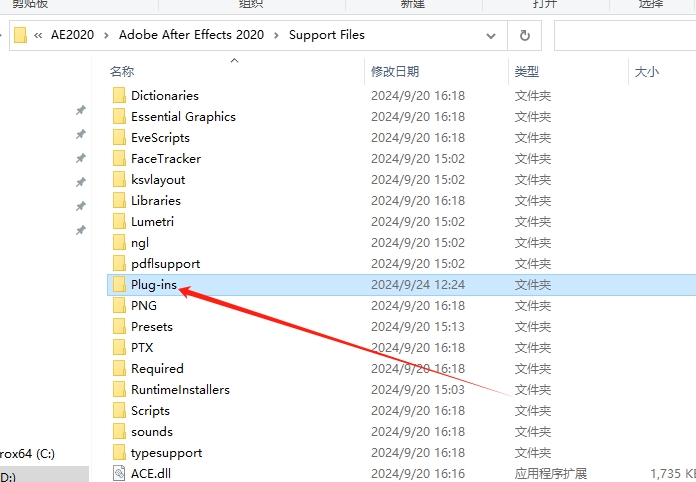Click Support Files in the breadcrumb

tap(327, 35)
